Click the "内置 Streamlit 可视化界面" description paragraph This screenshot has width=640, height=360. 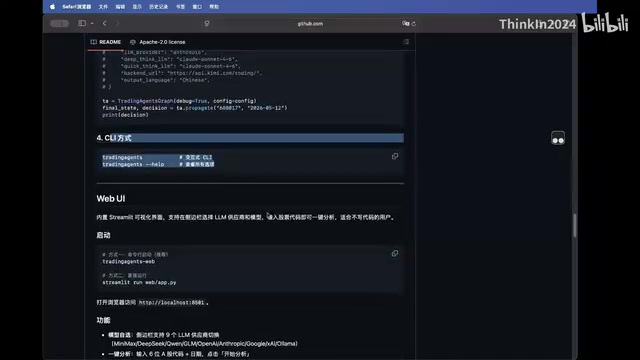coord(246,217)
